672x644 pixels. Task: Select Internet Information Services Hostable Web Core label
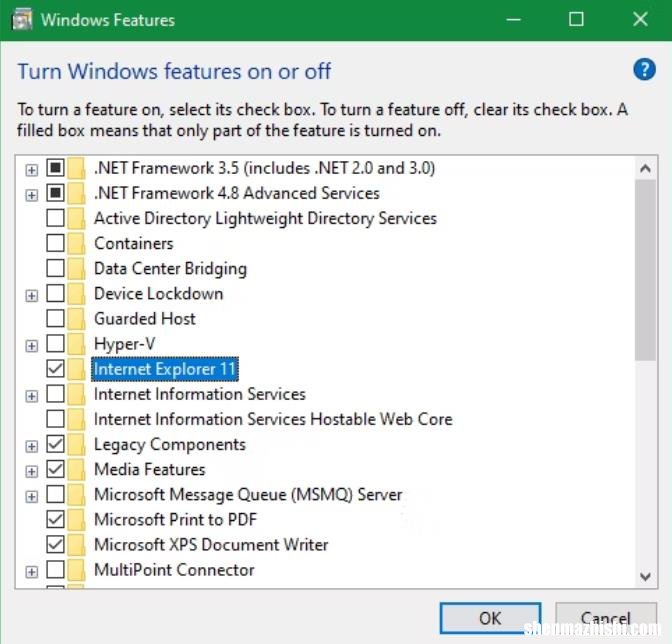tap(273, 419)
